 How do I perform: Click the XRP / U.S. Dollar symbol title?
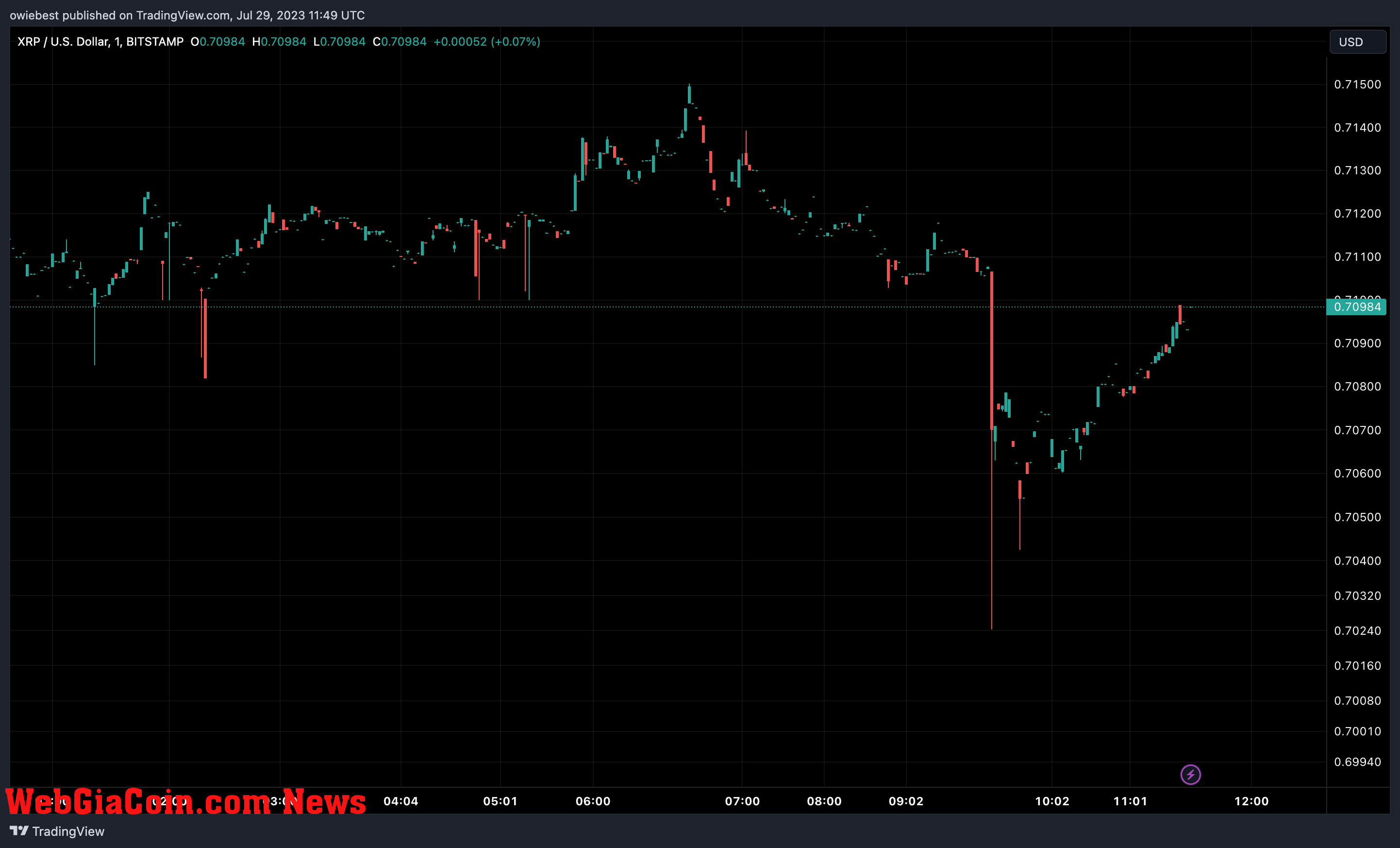(x=100, y=41)
